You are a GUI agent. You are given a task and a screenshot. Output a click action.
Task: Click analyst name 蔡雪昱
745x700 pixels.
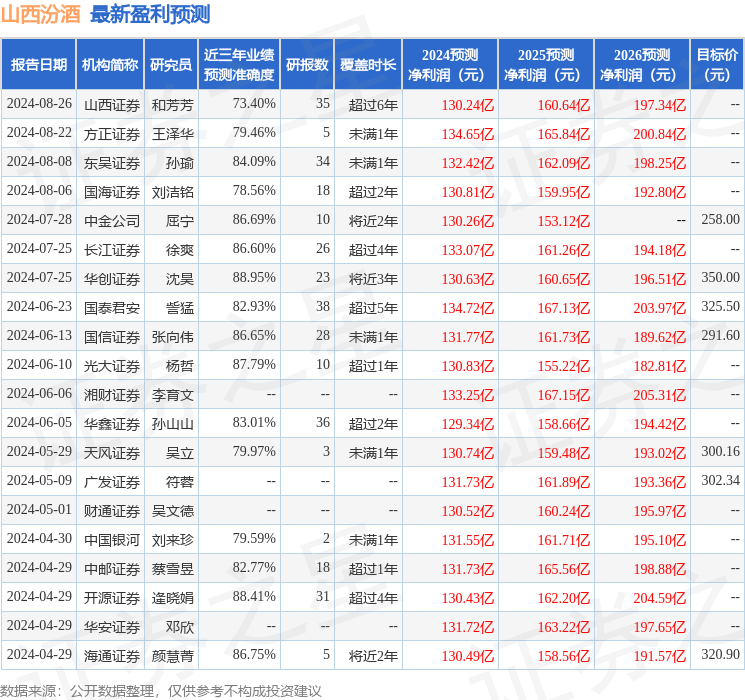click(x=173, y=569)
